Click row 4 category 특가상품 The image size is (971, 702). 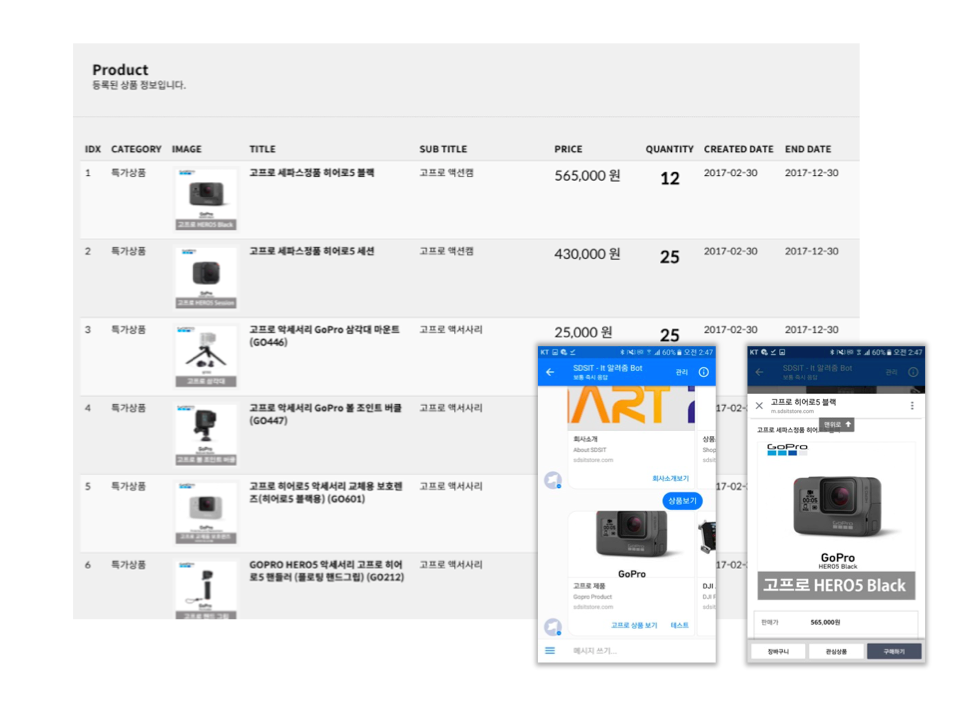coord(128,408)
